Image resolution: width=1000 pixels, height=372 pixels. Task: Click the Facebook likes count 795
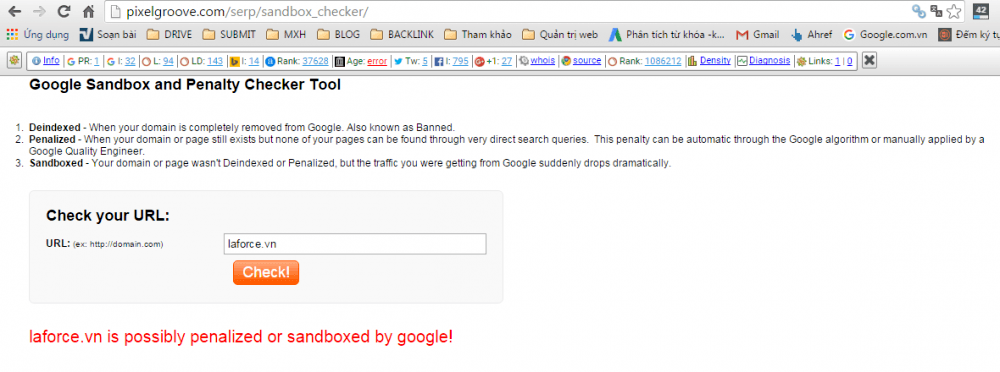coord(460,61)
